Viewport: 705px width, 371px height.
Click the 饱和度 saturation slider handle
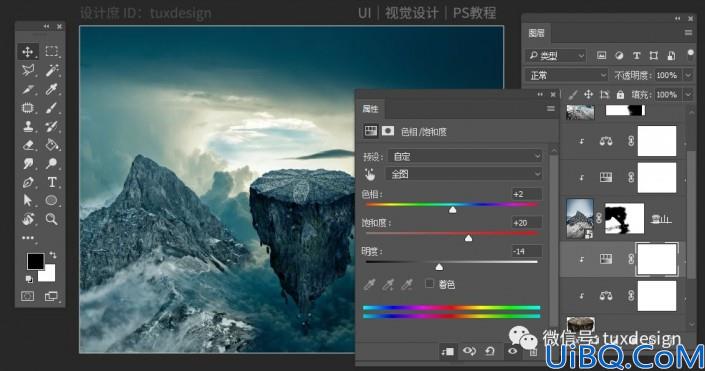tap(469, 238)
